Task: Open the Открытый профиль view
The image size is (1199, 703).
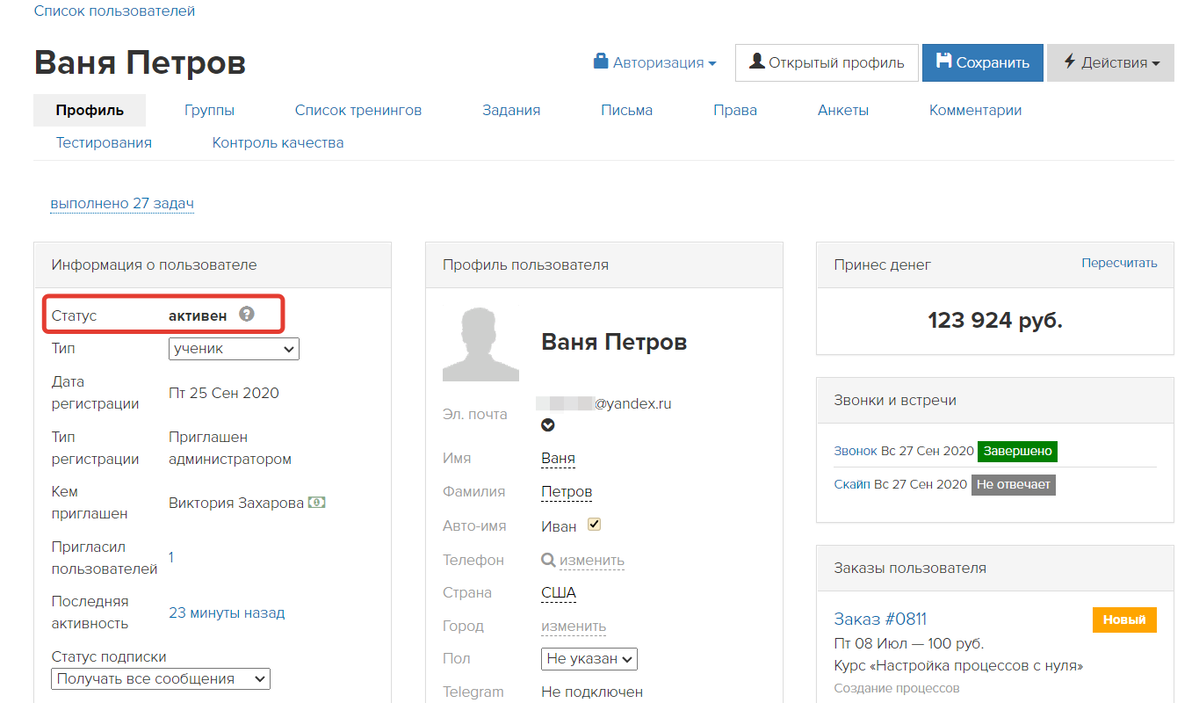Action: coord(827,63)
